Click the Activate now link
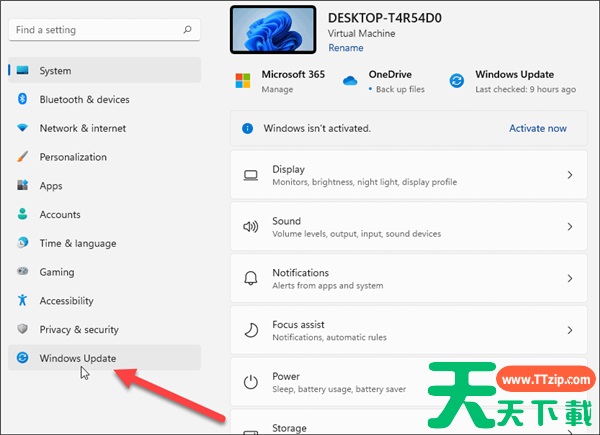 [x=538, y=128]
